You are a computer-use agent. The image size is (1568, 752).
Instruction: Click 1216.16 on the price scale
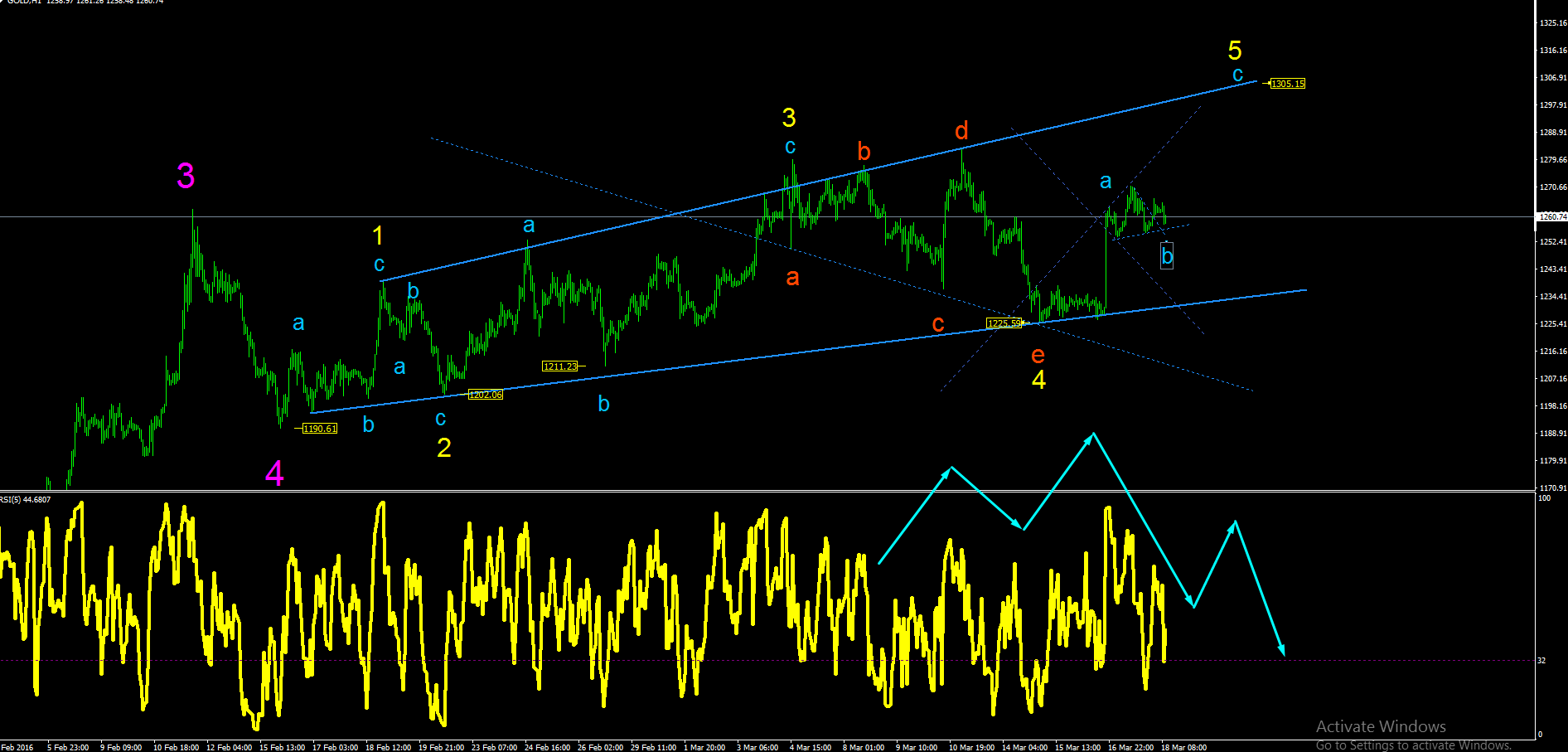[x=1553, y=352]
